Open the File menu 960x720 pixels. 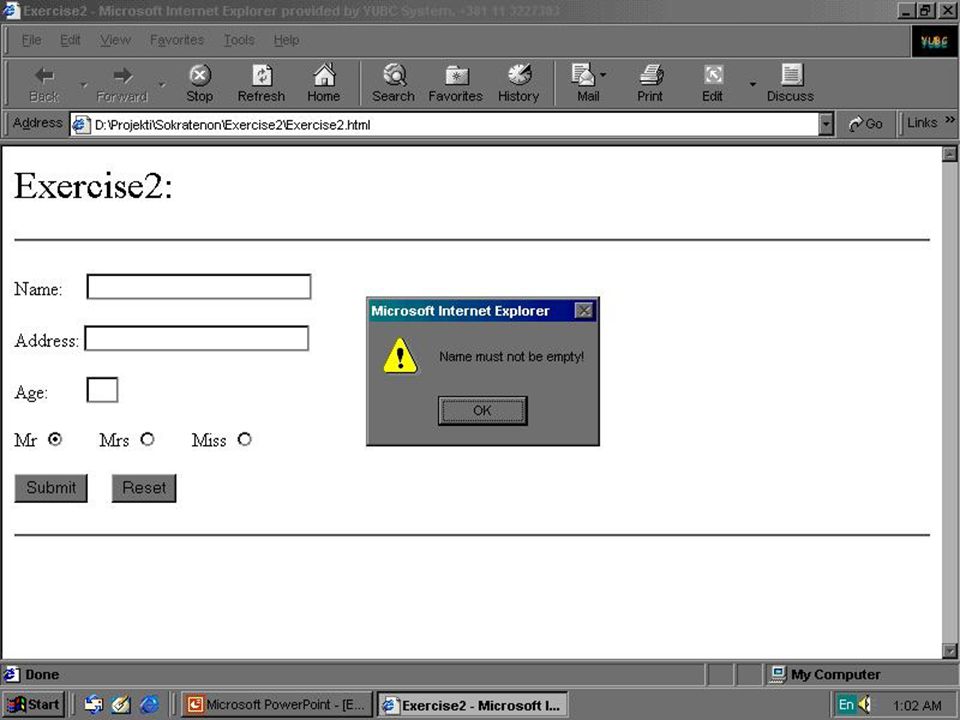pos(31,40)
